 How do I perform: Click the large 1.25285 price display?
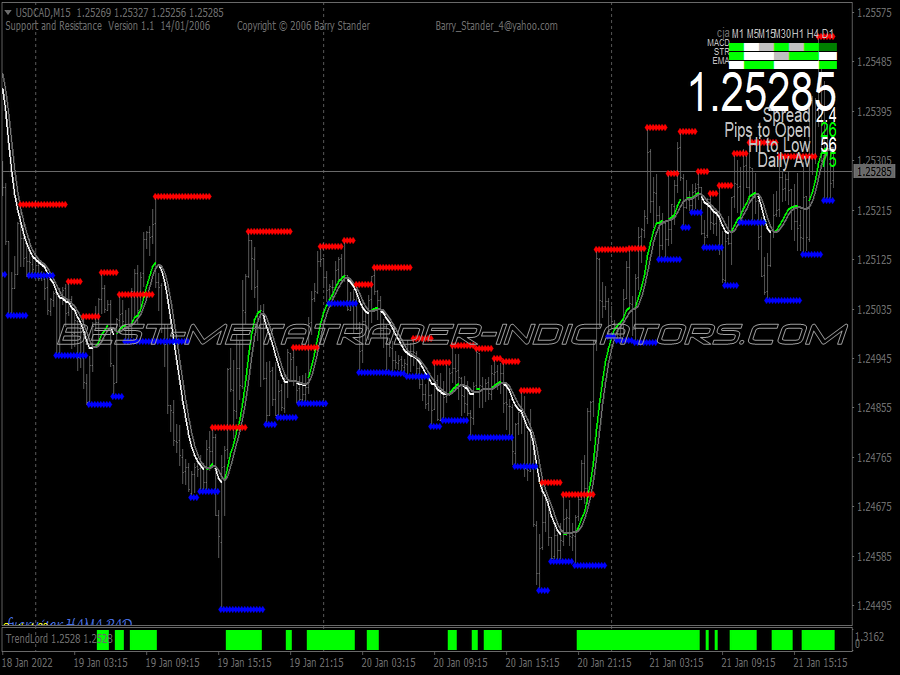coord(762,92)
